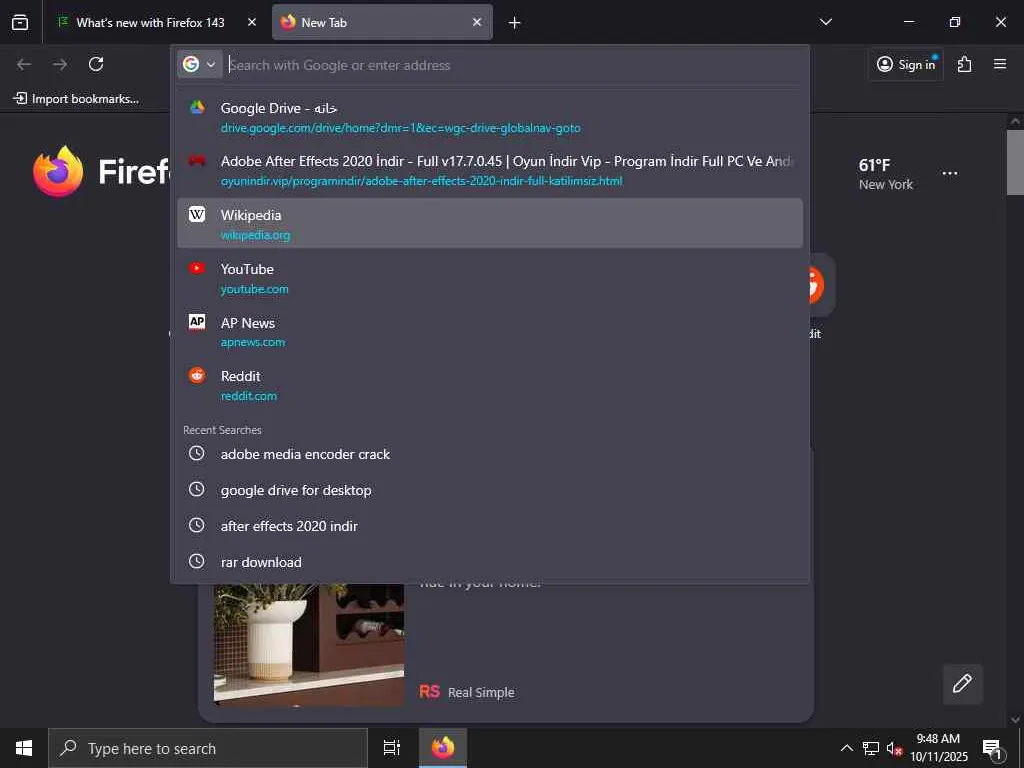Click the network status tray icon
Viewport: 1024px width, 768px height.
point(871,748)
